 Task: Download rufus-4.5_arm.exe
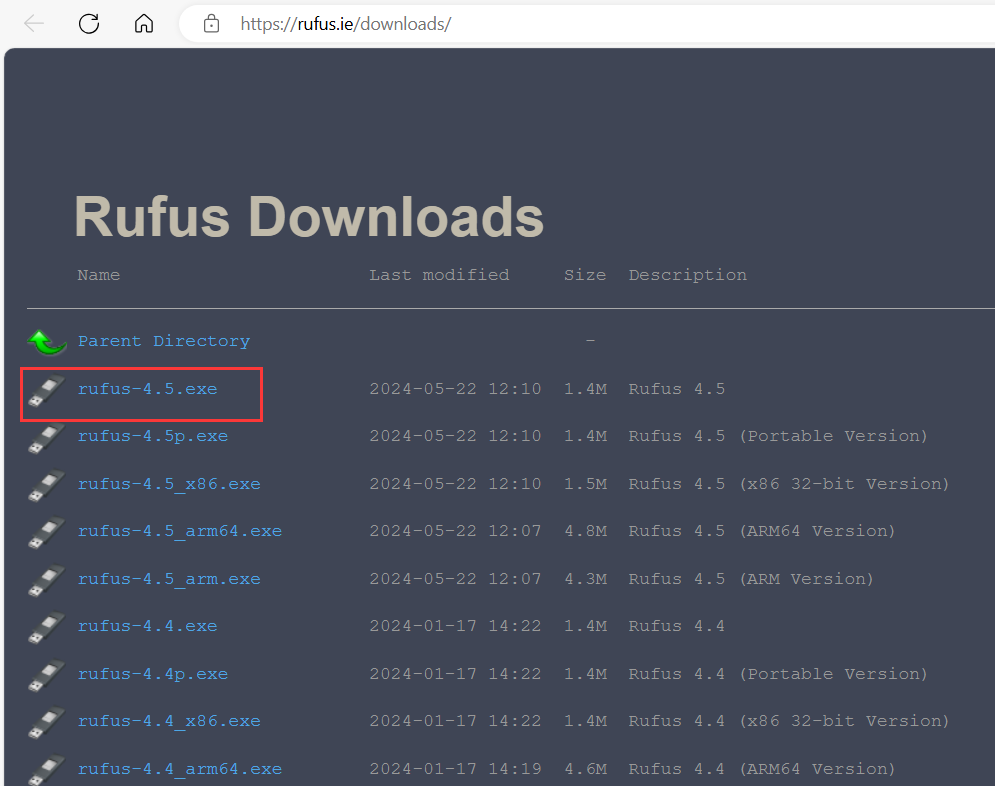(169, 579)
